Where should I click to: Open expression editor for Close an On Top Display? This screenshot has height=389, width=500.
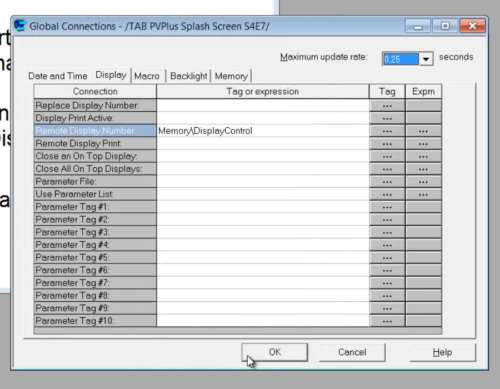pyautogui.click(x=423, y=156)
